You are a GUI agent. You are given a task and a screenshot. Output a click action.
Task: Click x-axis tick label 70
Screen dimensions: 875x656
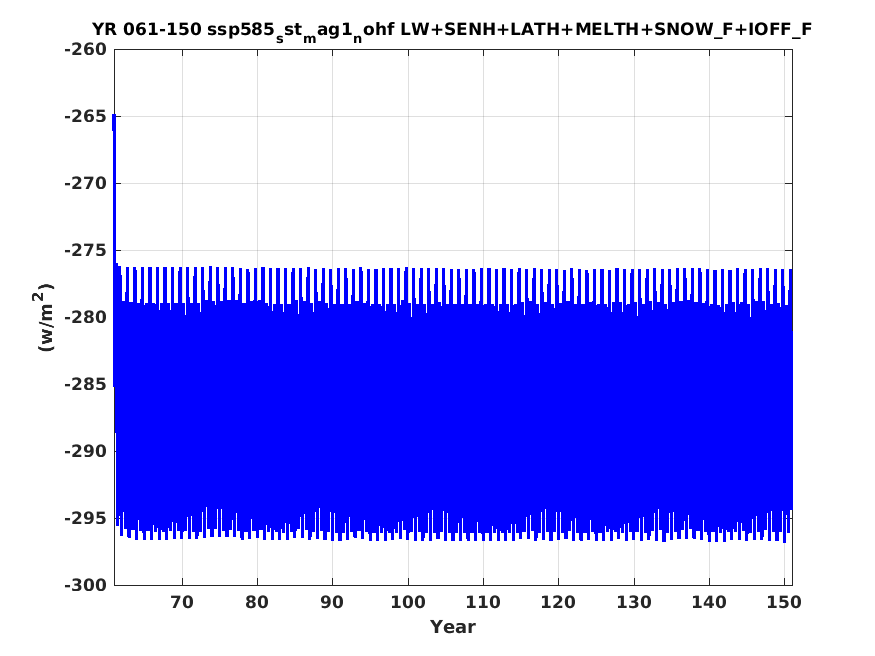[x=182, y=602]
